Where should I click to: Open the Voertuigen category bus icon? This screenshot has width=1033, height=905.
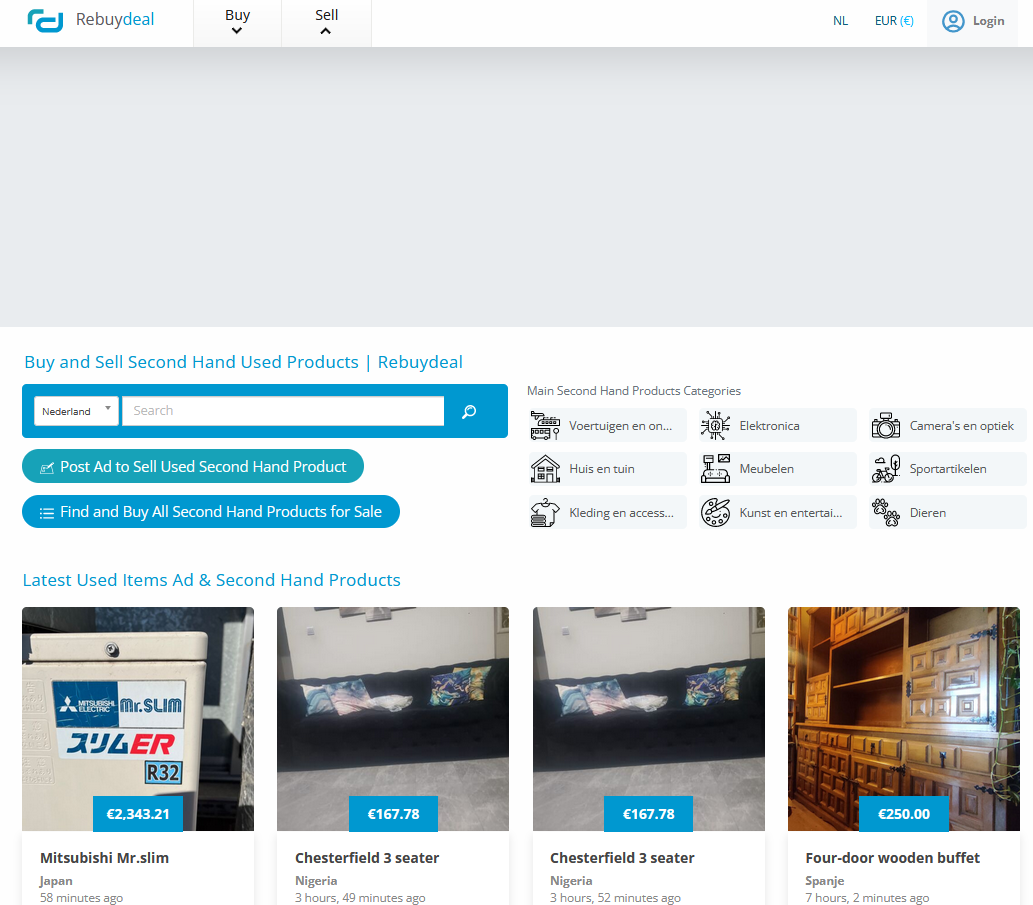545,426
